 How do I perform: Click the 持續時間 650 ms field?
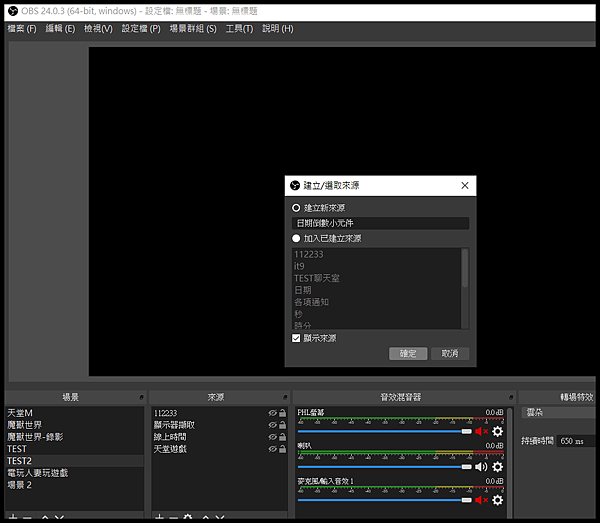click(578, 441)
